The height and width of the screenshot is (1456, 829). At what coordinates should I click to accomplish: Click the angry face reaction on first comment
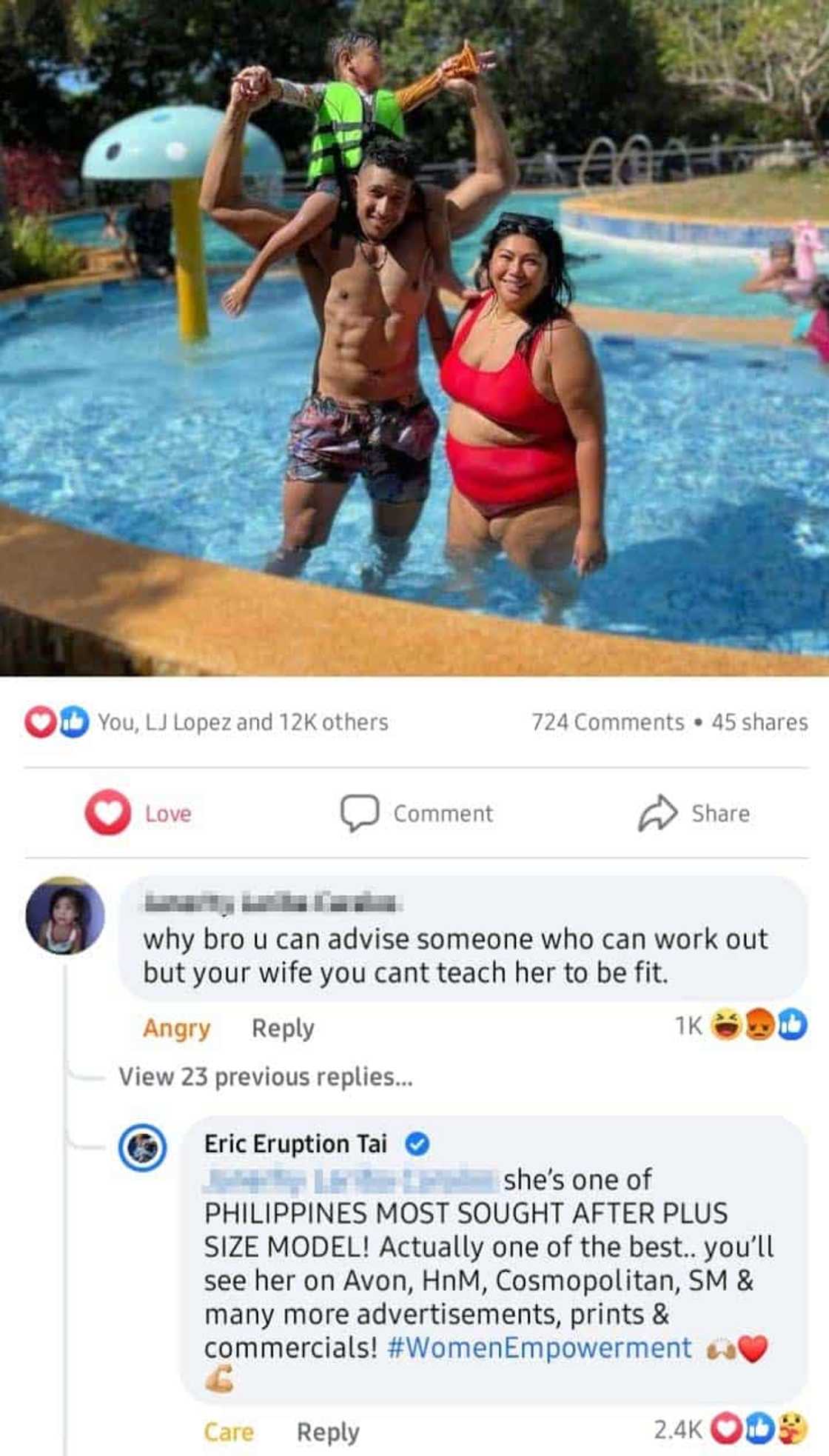(x=759, y=1026)
